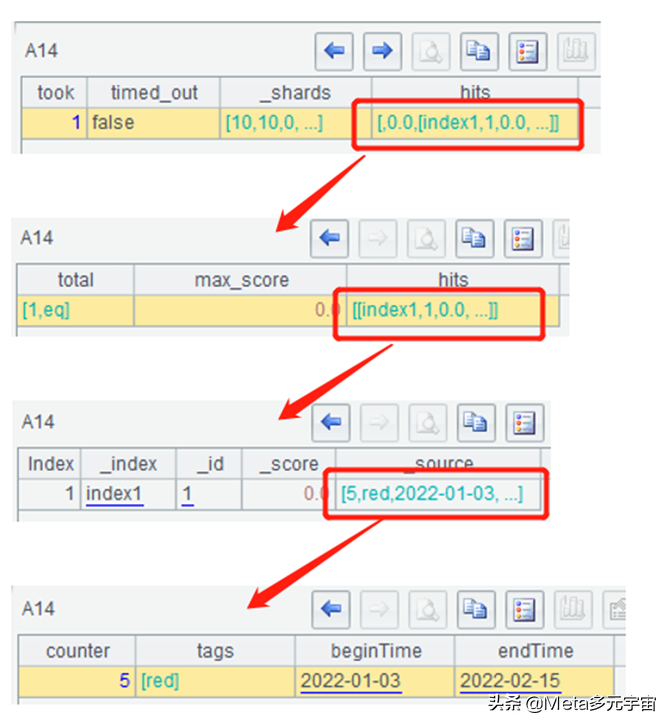Click the "_index" column header
The width and height of the screenshot is (672, 727).
tap(128, 464)
